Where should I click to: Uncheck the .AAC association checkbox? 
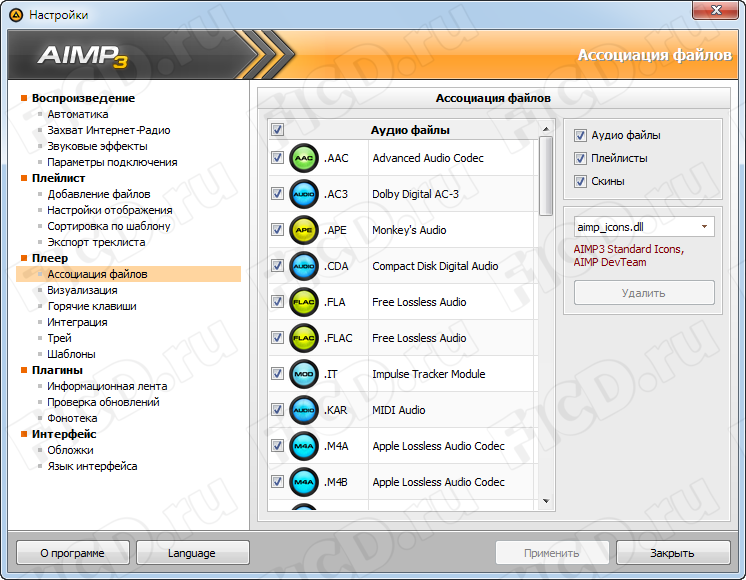[x=277, y=157]
